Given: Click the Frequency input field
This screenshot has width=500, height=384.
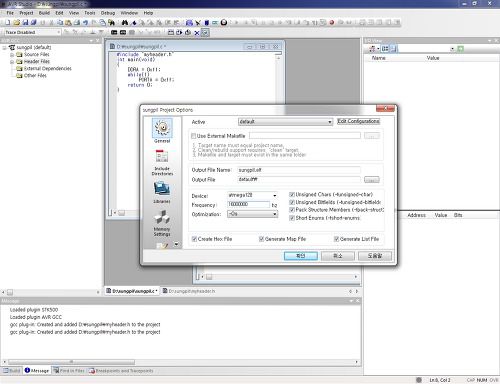Looking at the screenshot, I should click(x=249, y=204).
